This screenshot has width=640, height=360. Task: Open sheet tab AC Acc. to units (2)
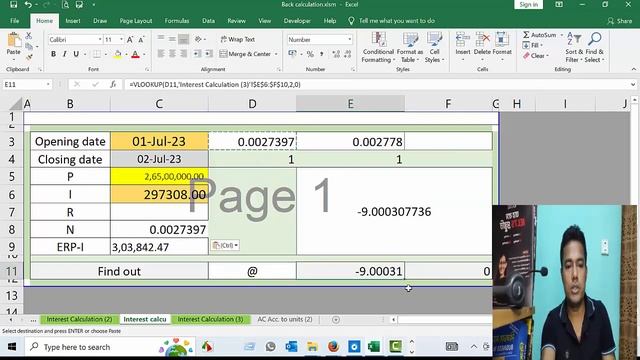pos(284,319)
